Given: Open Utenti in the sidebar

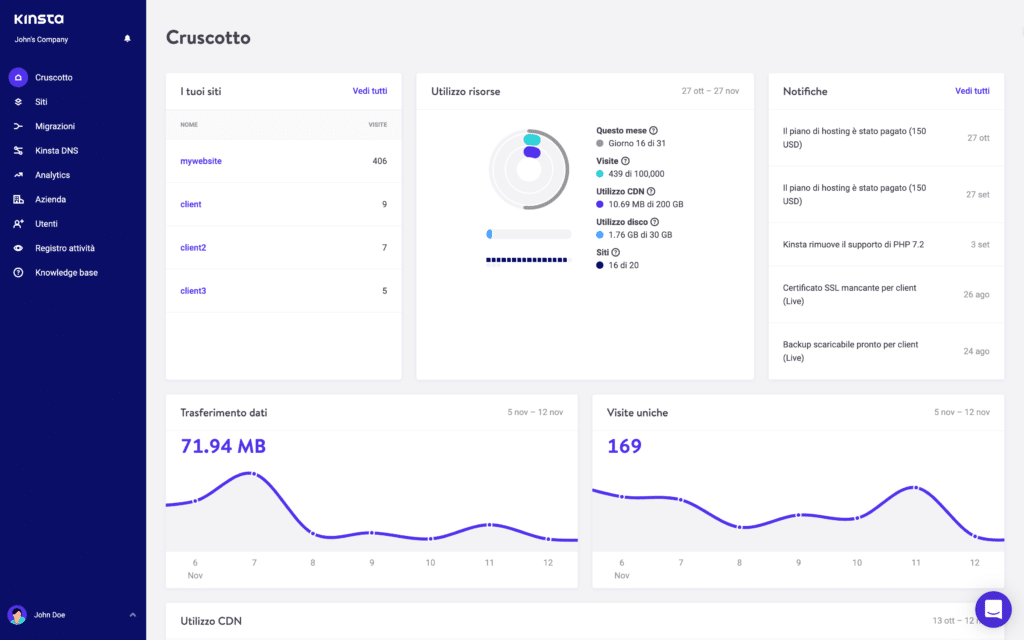Looking at the screenshot, I should pos(48,224).
